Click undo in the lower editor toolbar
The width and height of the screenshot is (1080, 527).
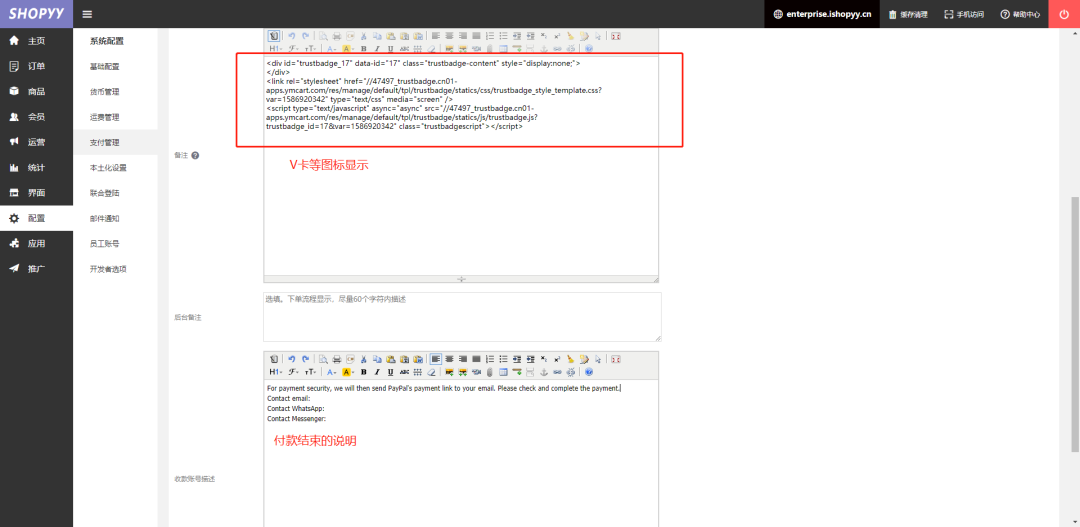[x=292, y=359]
